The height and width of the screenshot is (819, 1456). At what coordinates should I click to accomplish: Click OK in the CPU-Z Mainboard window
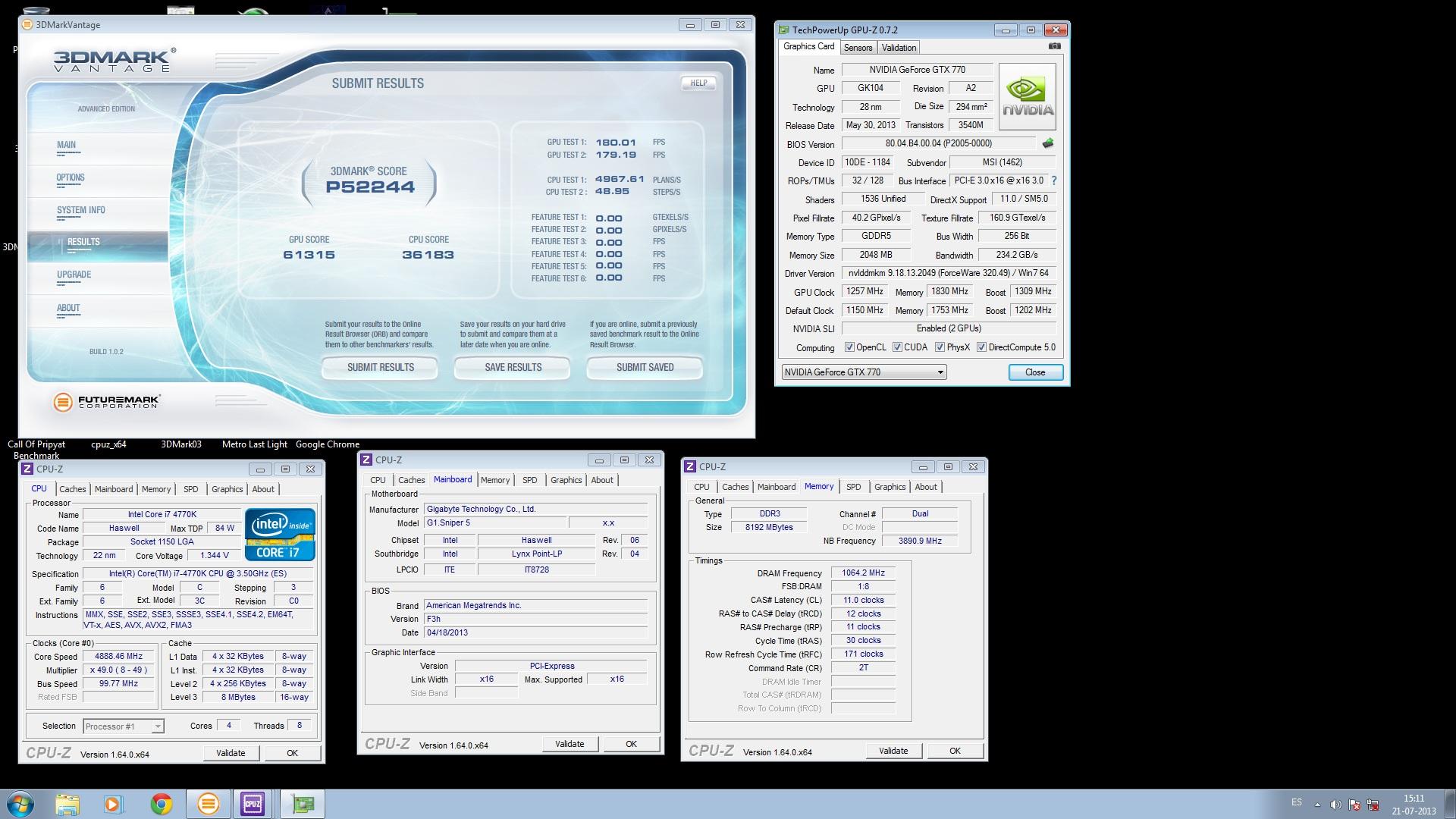coord(631,744)
